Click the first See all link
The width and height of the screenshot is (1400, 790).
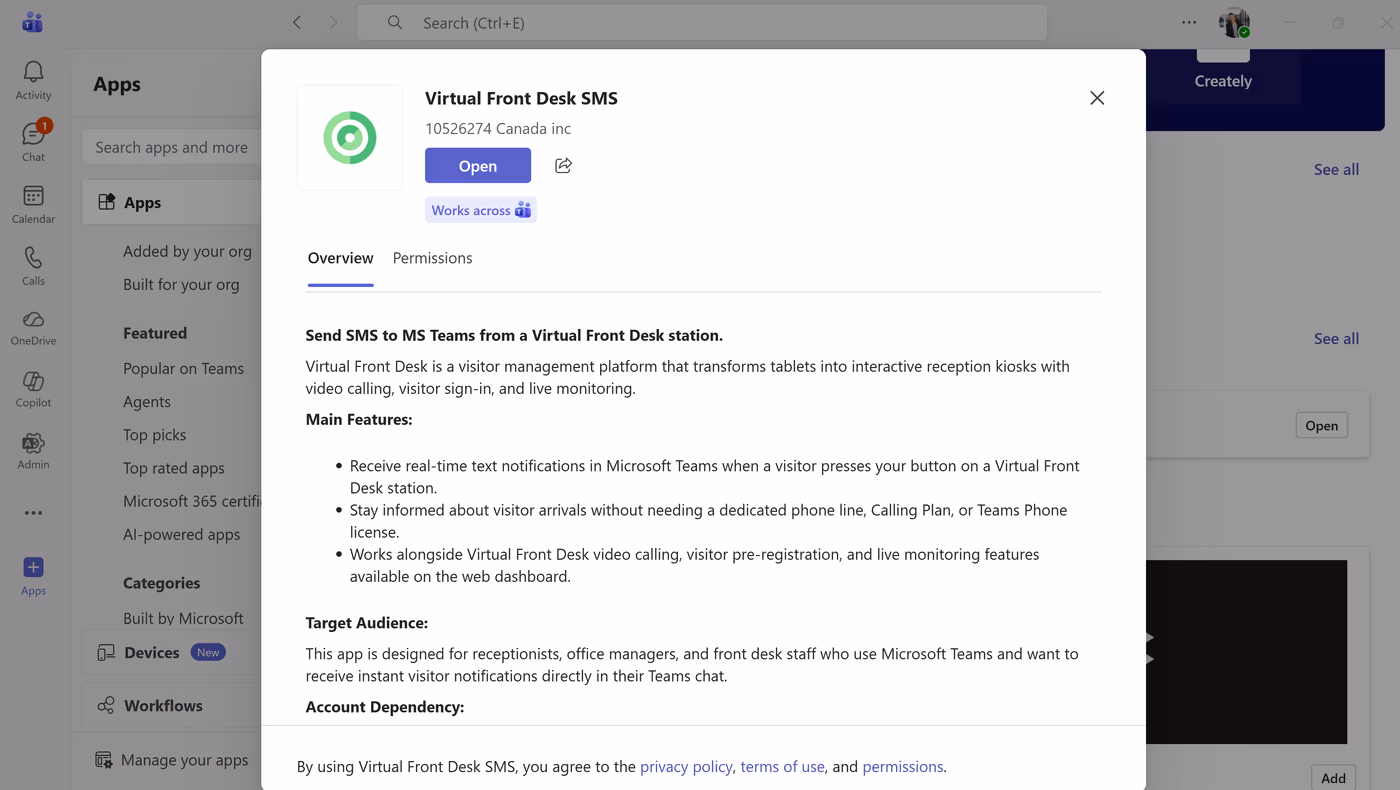(1336, 169)
